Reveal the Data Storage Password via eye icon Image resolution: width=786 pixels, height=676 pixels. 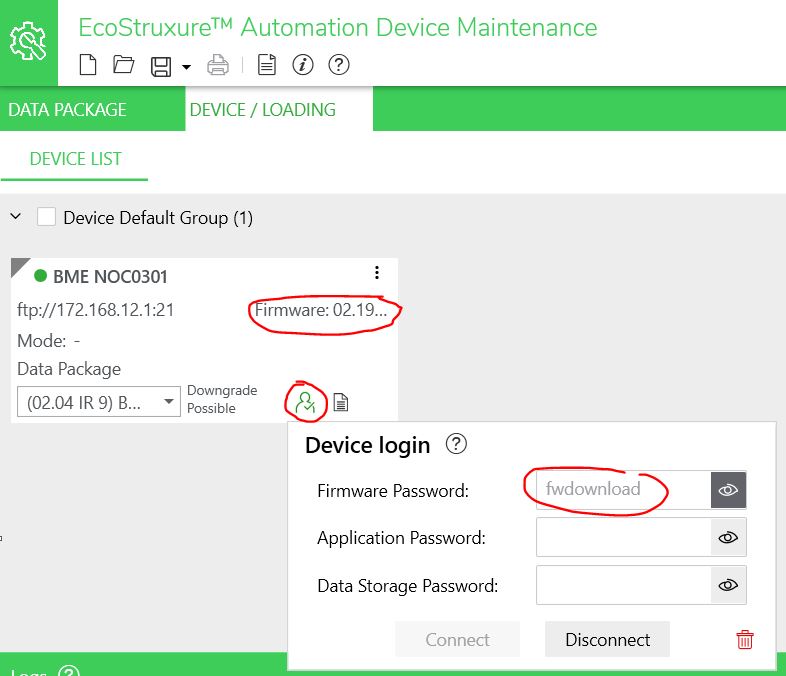(728, 585)
